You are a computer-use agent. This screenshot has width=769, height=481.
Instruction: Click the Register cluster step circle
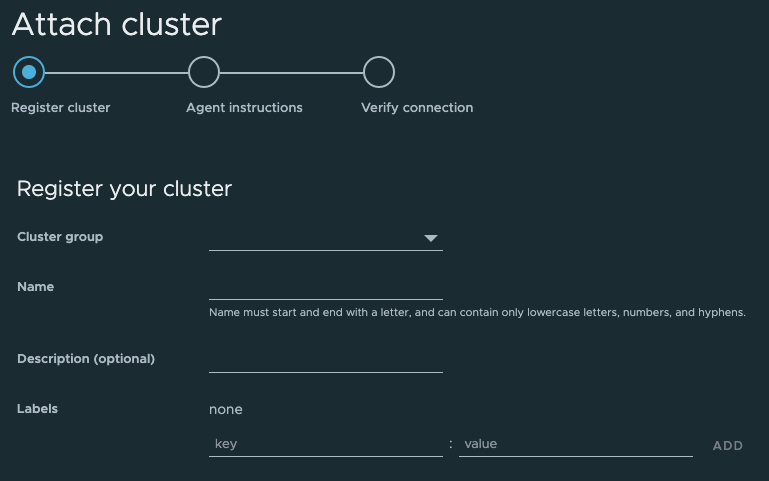(29, 72)
